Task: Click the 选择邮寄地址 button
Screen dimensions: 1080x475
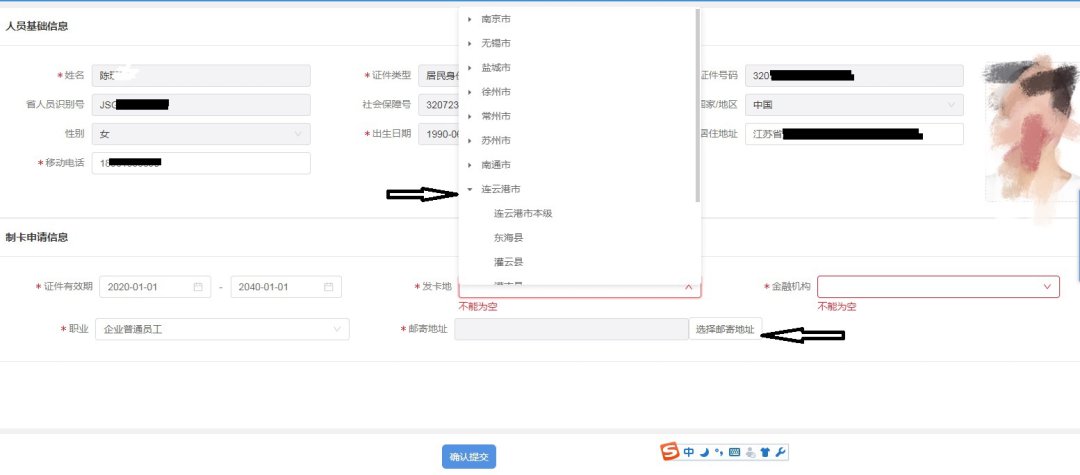Action: point(725,329)
